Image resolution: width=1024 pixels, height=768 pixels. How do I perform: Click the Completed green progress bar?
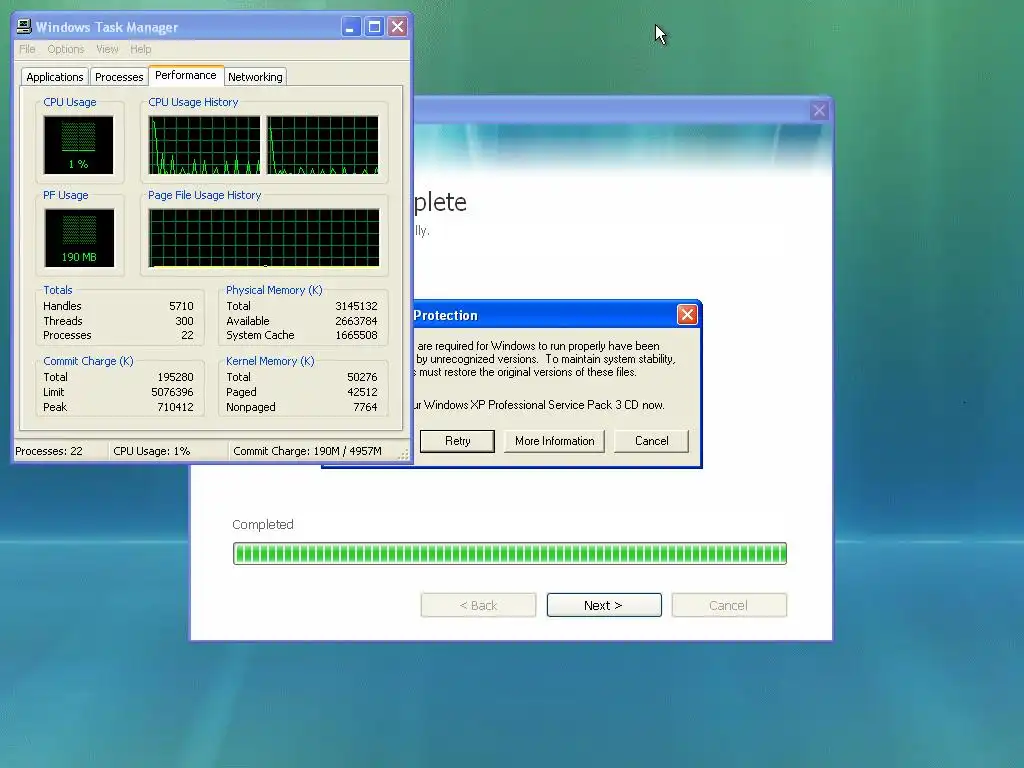509,553
